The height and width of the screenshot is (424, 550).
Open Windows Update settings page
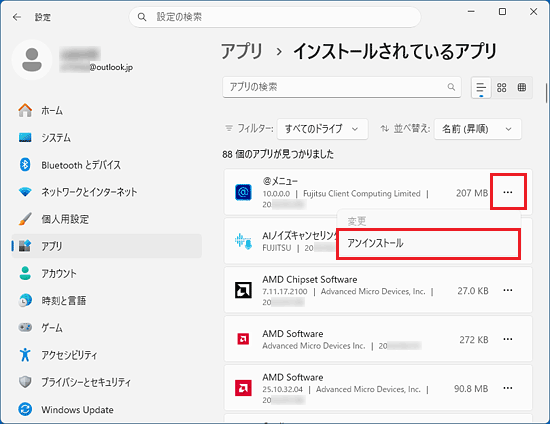107,410
